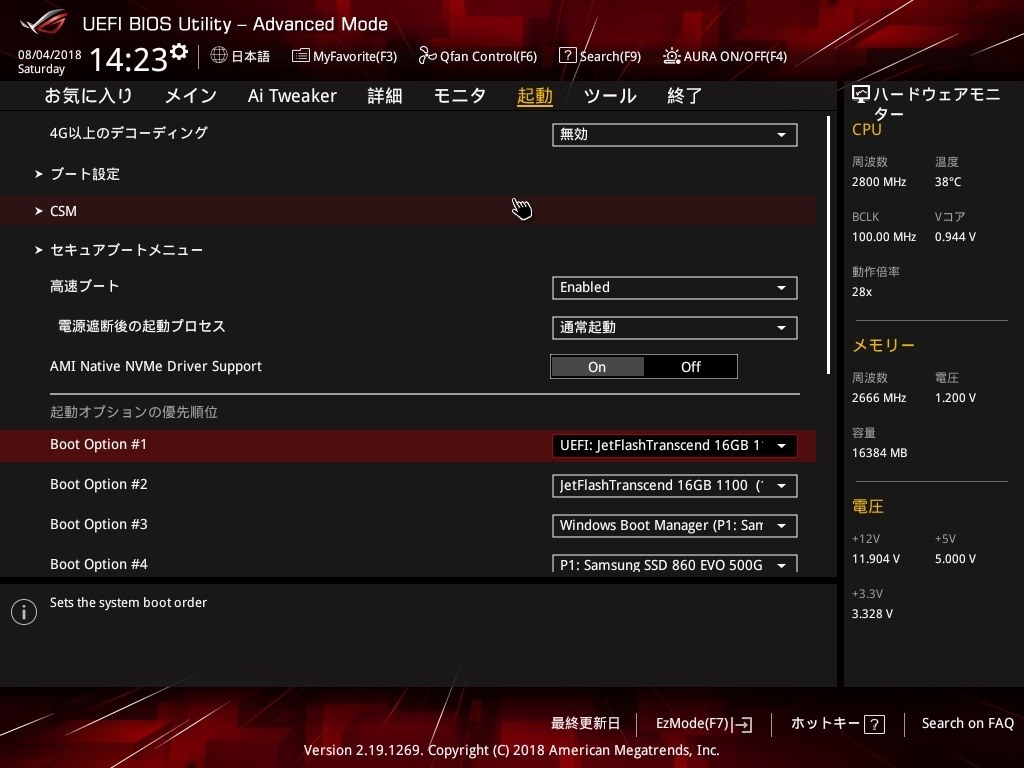Click the Search question mark icon
The height and width of the screenshot is (768, 1024).
[x=568, y=56]
